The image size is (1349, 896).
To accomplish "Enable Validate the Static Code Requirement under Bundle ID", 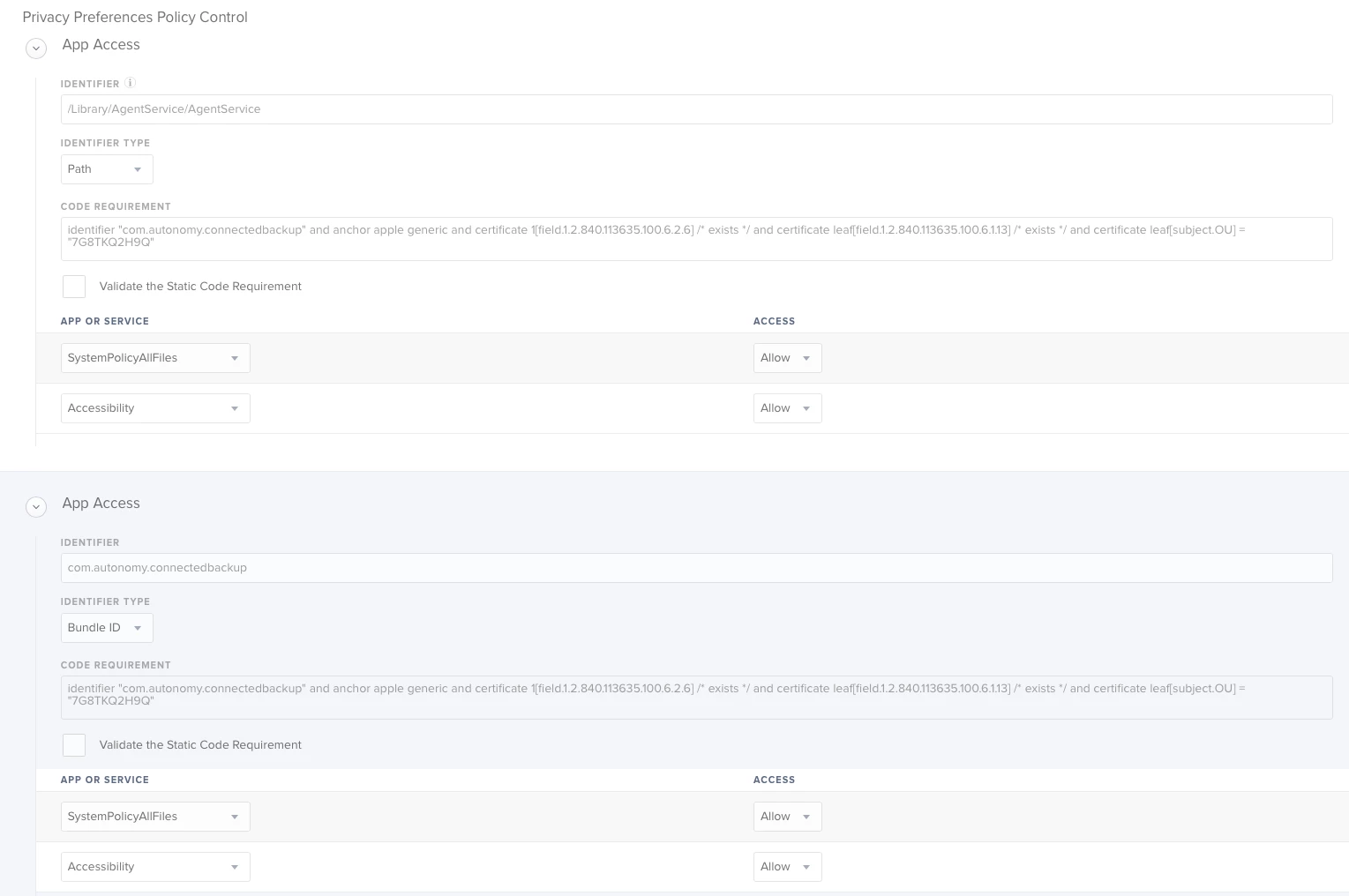I will pyautogui.click(x=74, y=745).
